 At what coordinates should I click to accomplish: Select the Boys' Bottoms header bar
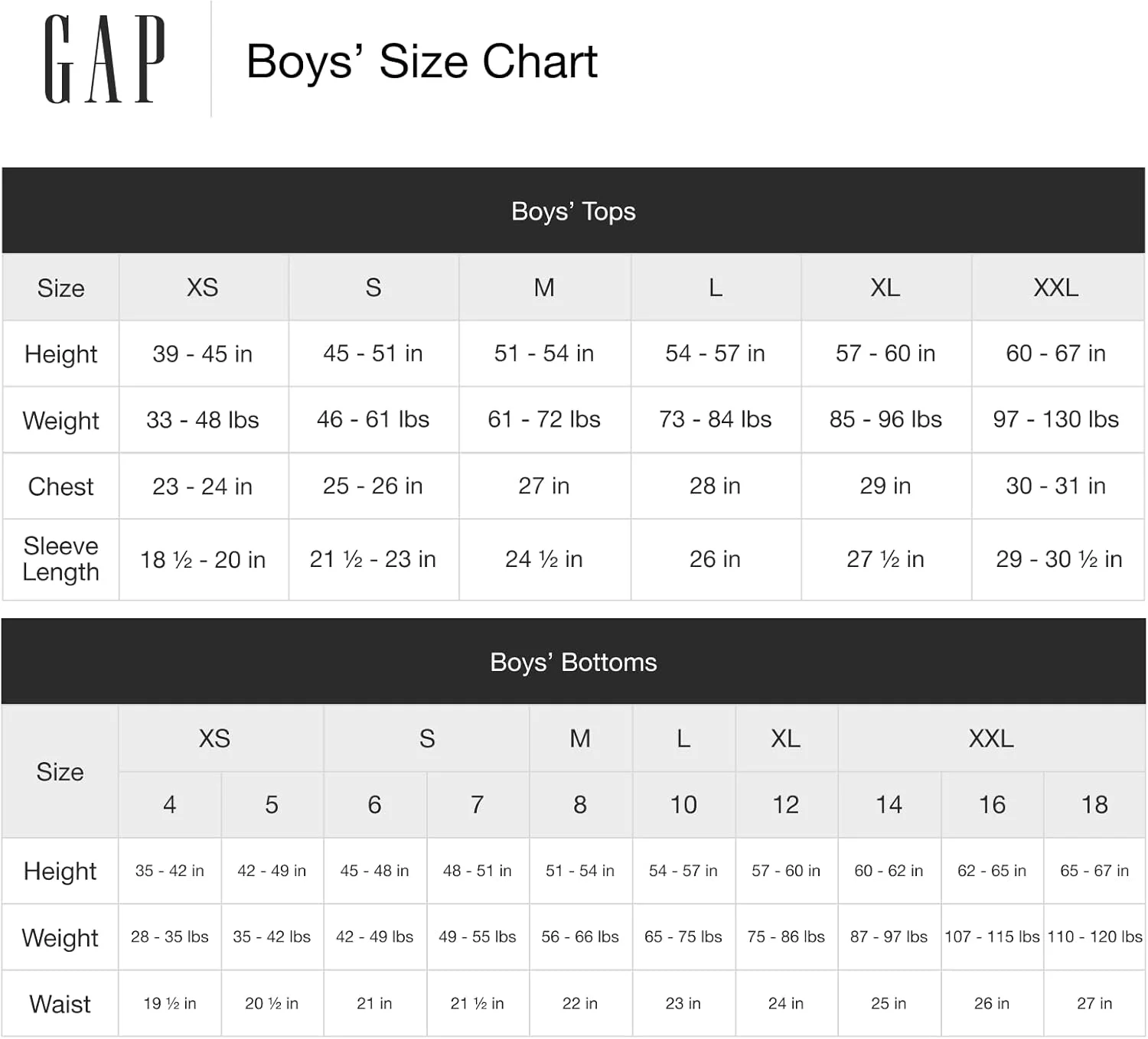coord(573,662)
